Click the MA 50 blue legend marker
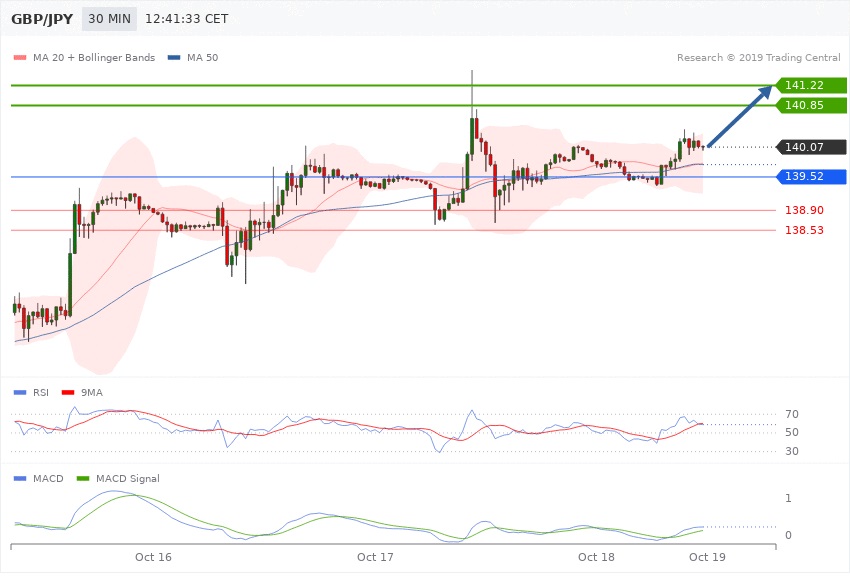Screen dimensions: 850x576 [x=175, y=58]
